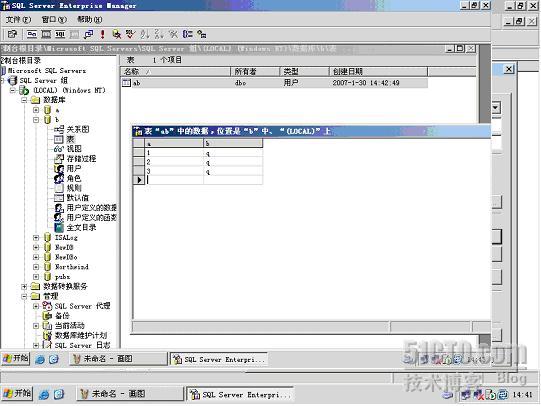This screenshot has width=541, height=406.
Task: Click the cell containing 1 in column a
Action: click(174, 152)
